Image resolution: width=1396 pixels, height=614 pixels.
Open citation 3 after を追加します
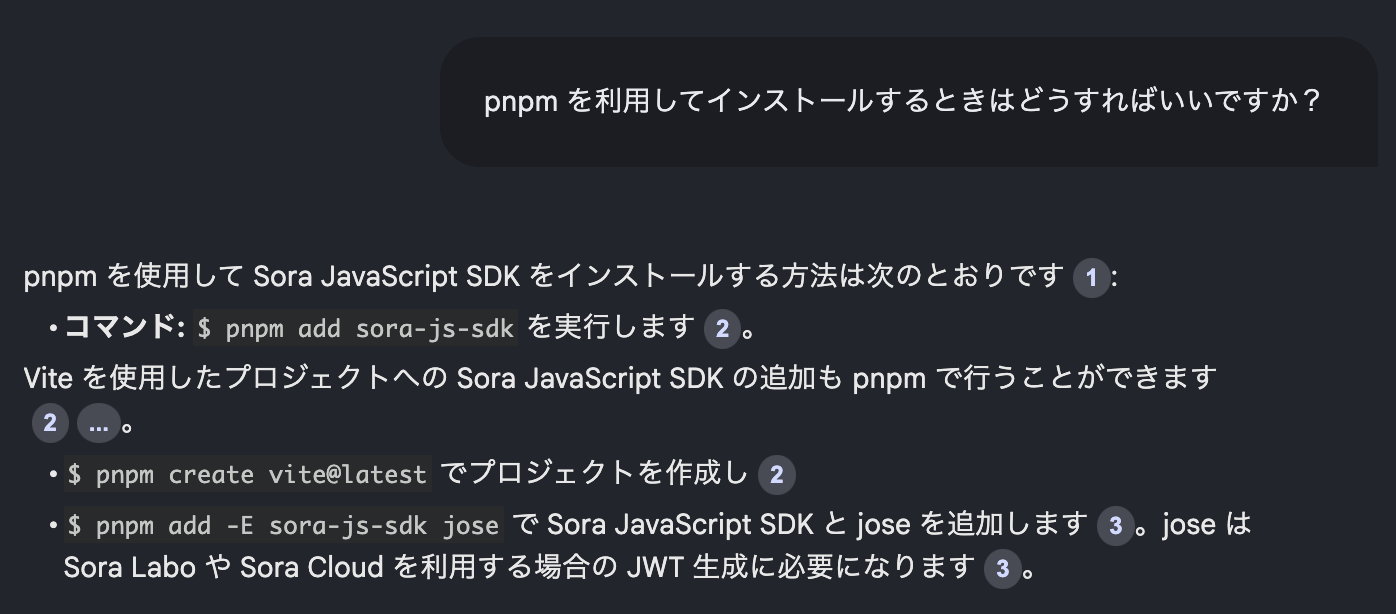[1115, 526]
